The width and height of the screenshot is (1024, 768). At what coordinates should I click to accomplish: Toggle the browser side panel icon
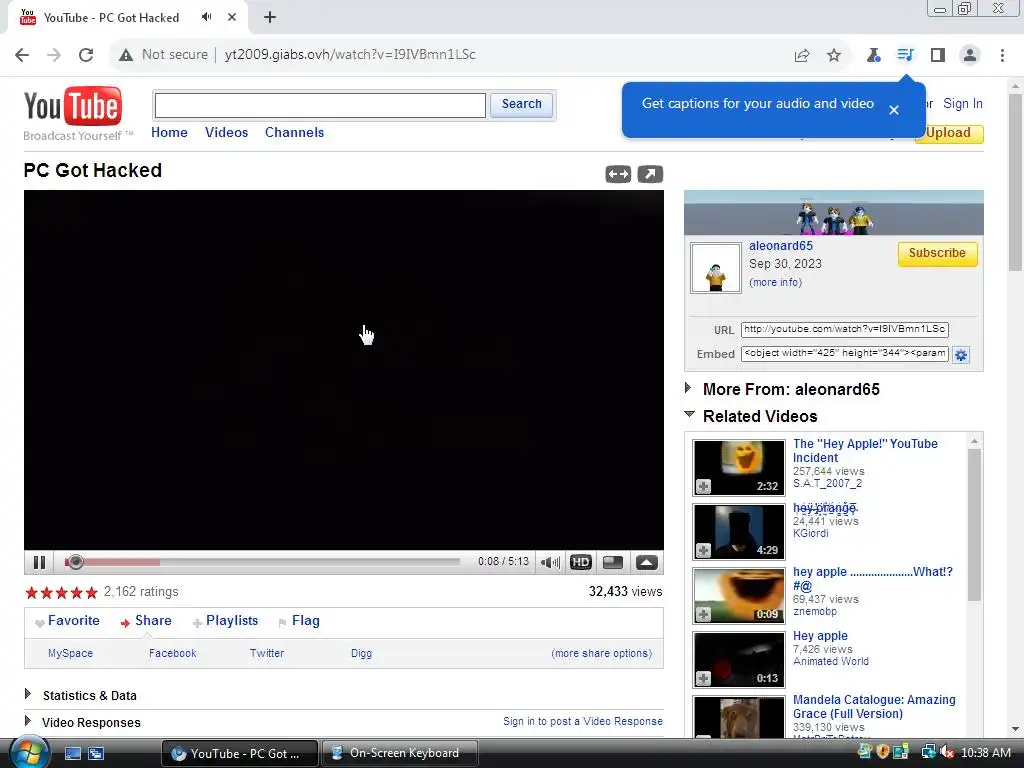[938, 56]
